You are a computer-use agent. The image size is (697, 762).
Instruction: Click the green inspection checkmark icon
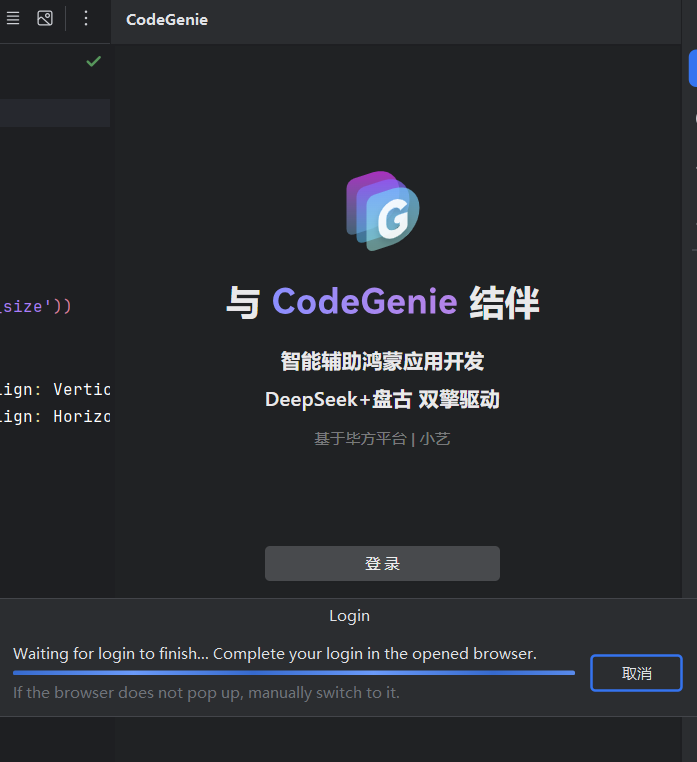(x=93, y=62)
